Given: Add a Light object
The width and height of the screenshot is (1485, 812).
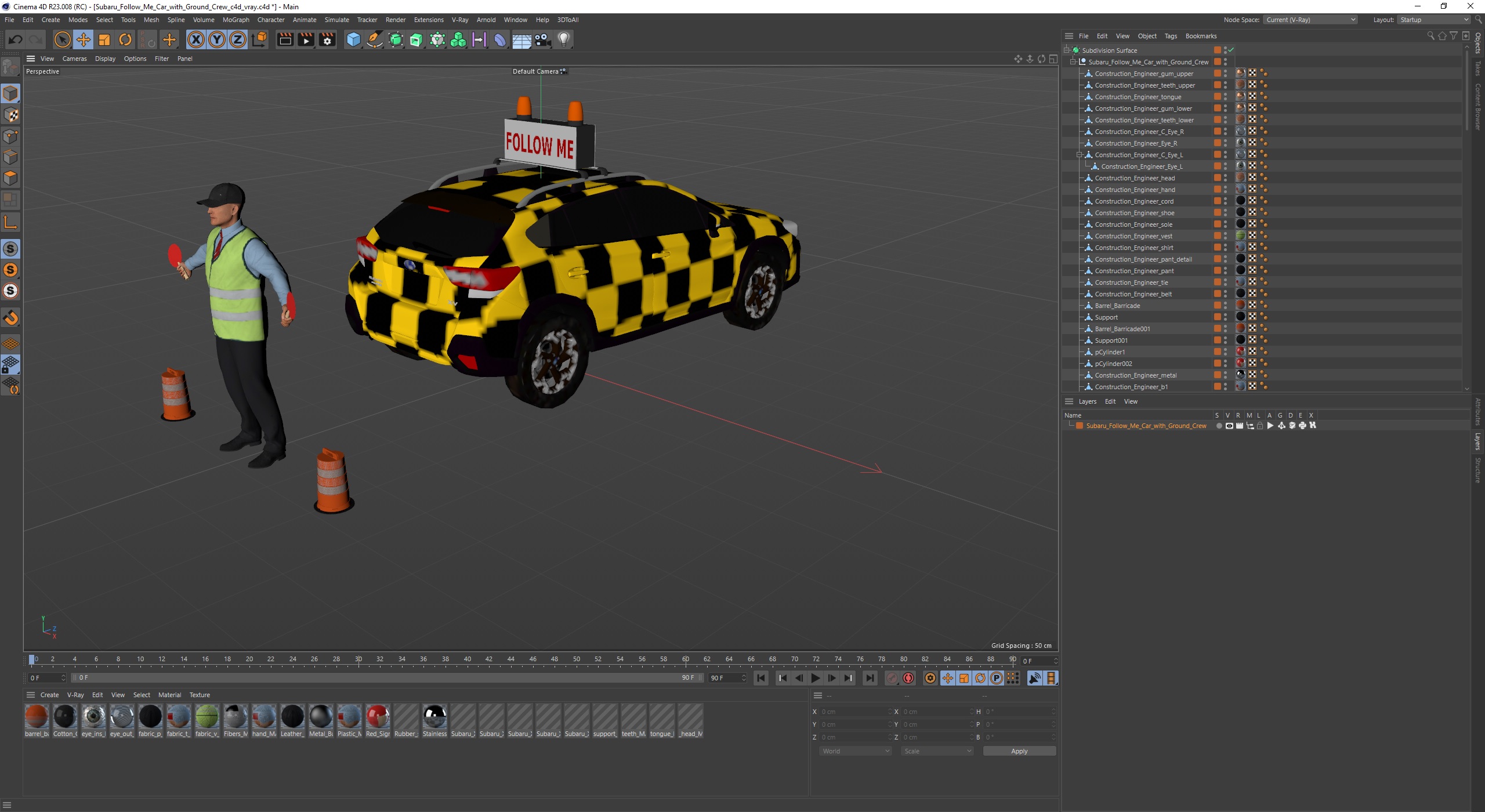Looking at the screenshot, I should 564,39.
